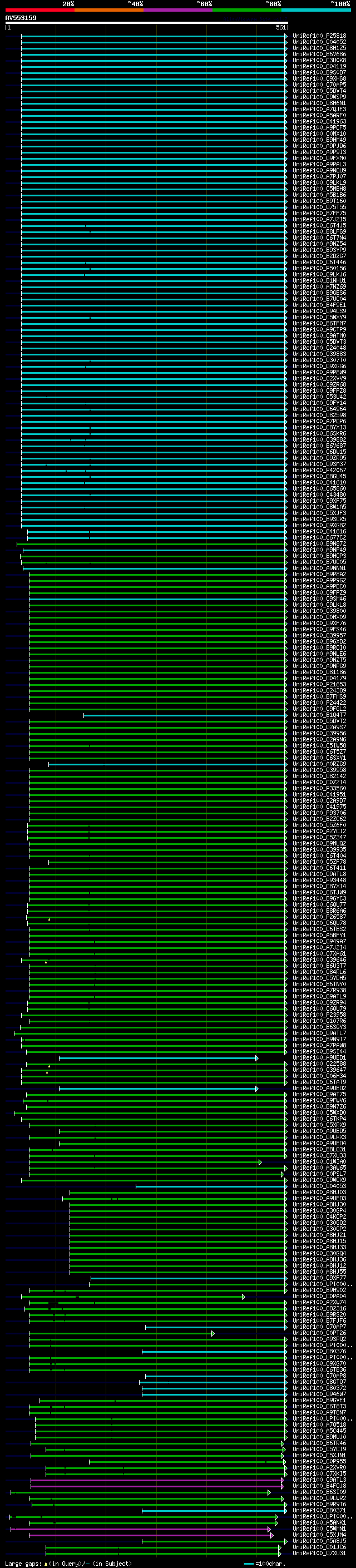The height and width of the screenshot is (1568, 356).
Task: Open hit UniRef100_O04119
Action: tap(319, 66)
